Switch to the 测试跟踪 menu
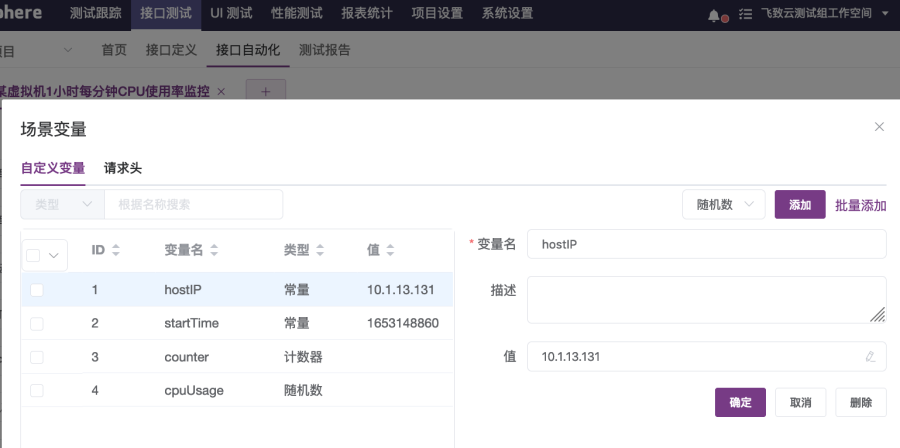 [x=96, y=13]
